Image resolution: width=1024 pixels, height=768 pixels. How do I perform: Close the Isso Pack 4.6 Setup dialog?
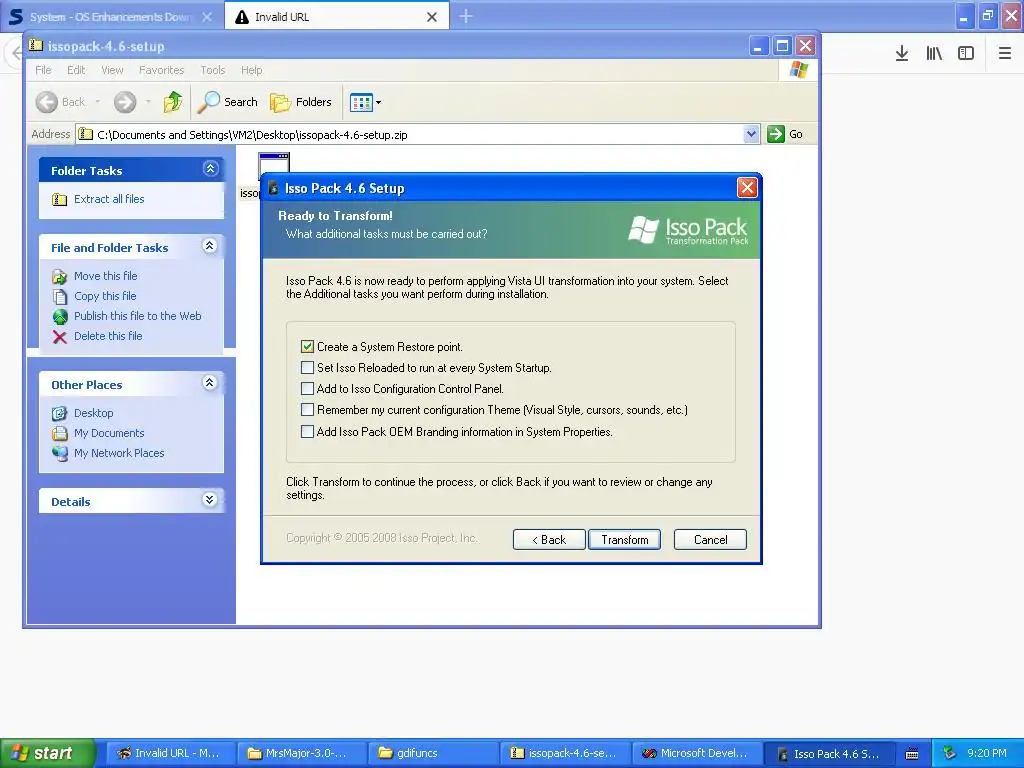click(746, 188)
